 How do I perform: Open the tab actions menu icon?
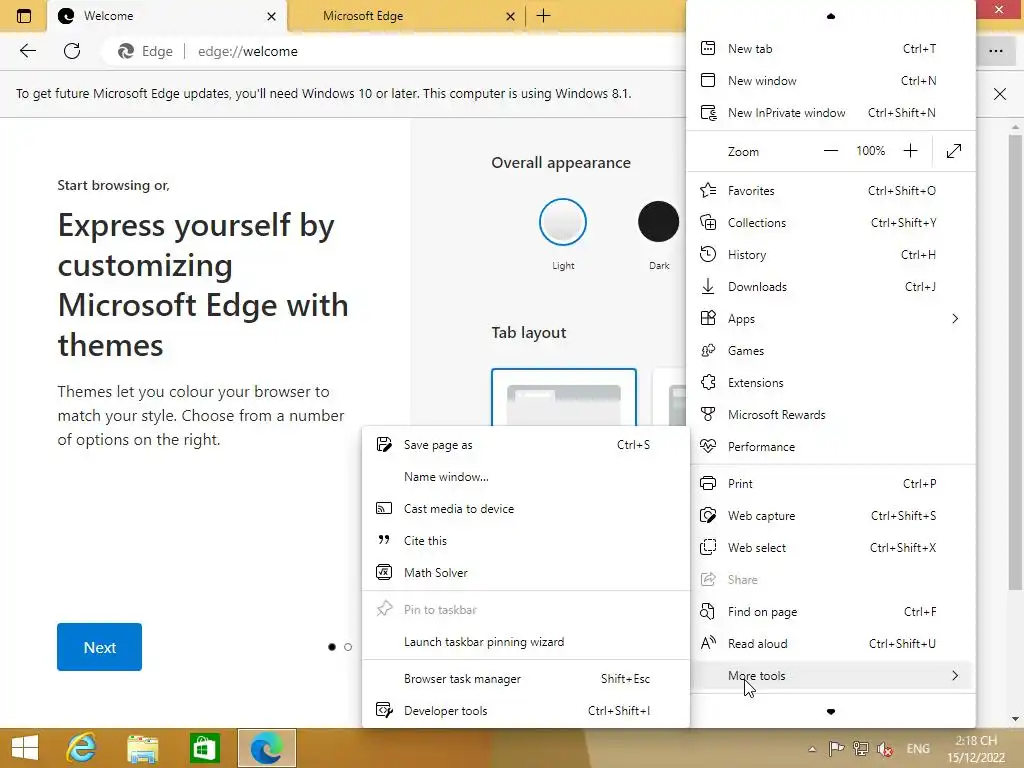coord(24,16)
